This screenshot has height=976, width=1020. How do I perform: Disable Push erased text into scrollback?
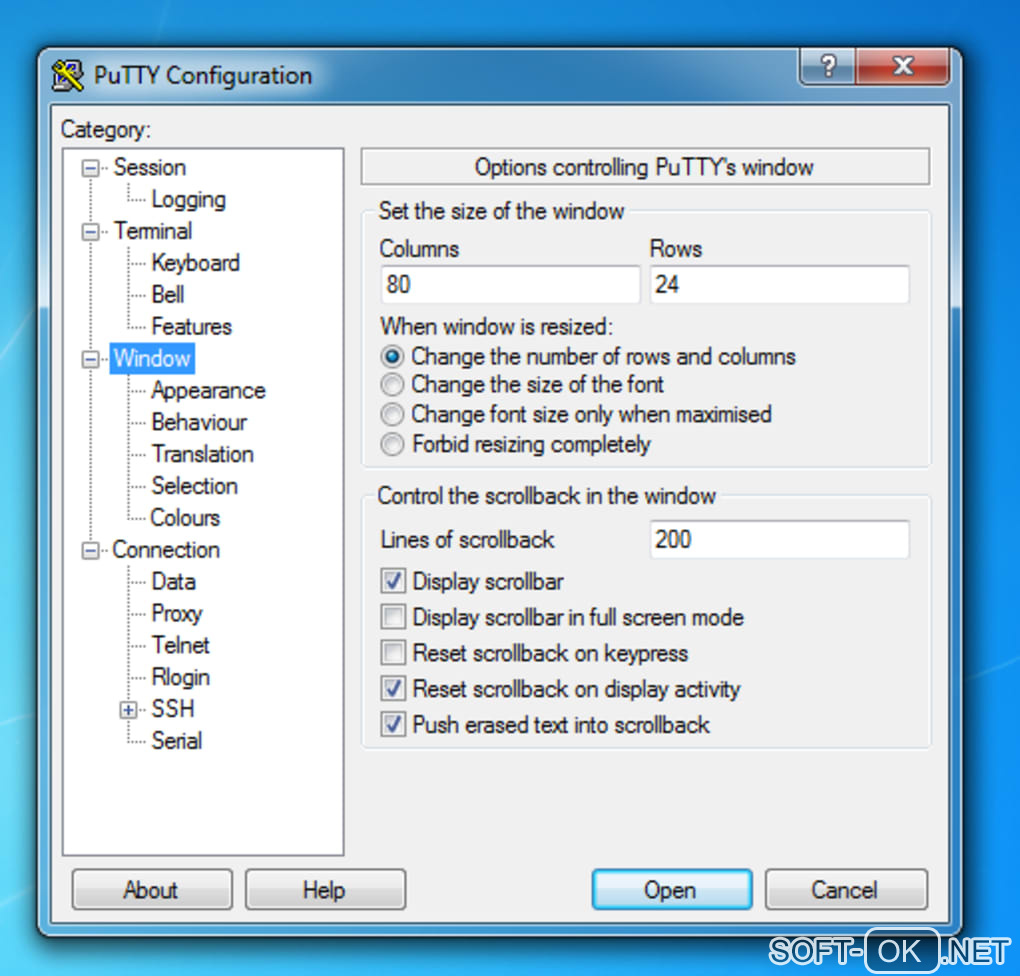point(393,724)
